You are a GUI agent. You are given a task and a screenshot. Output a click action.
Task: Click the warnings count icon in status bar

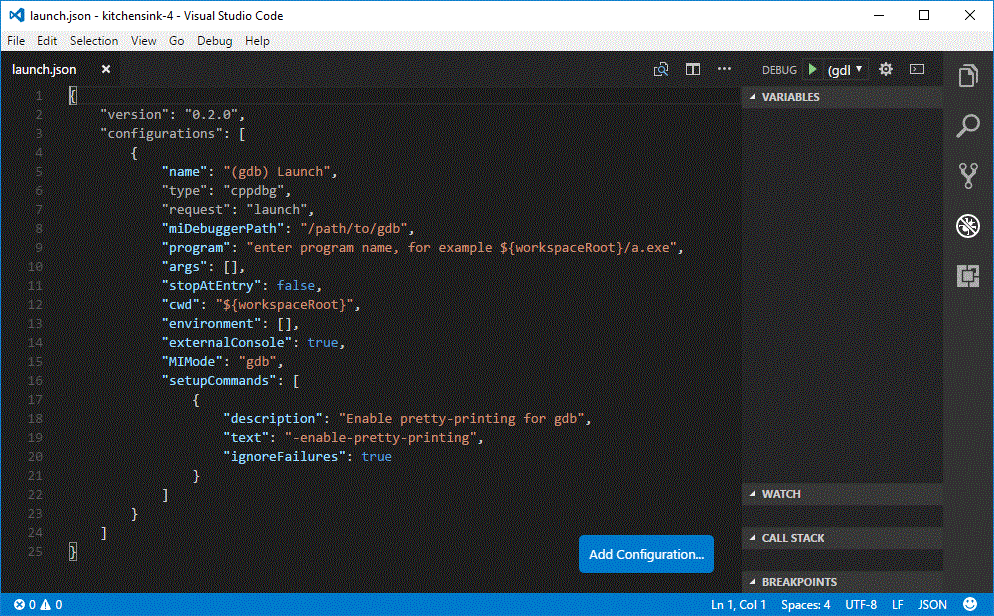46,605
